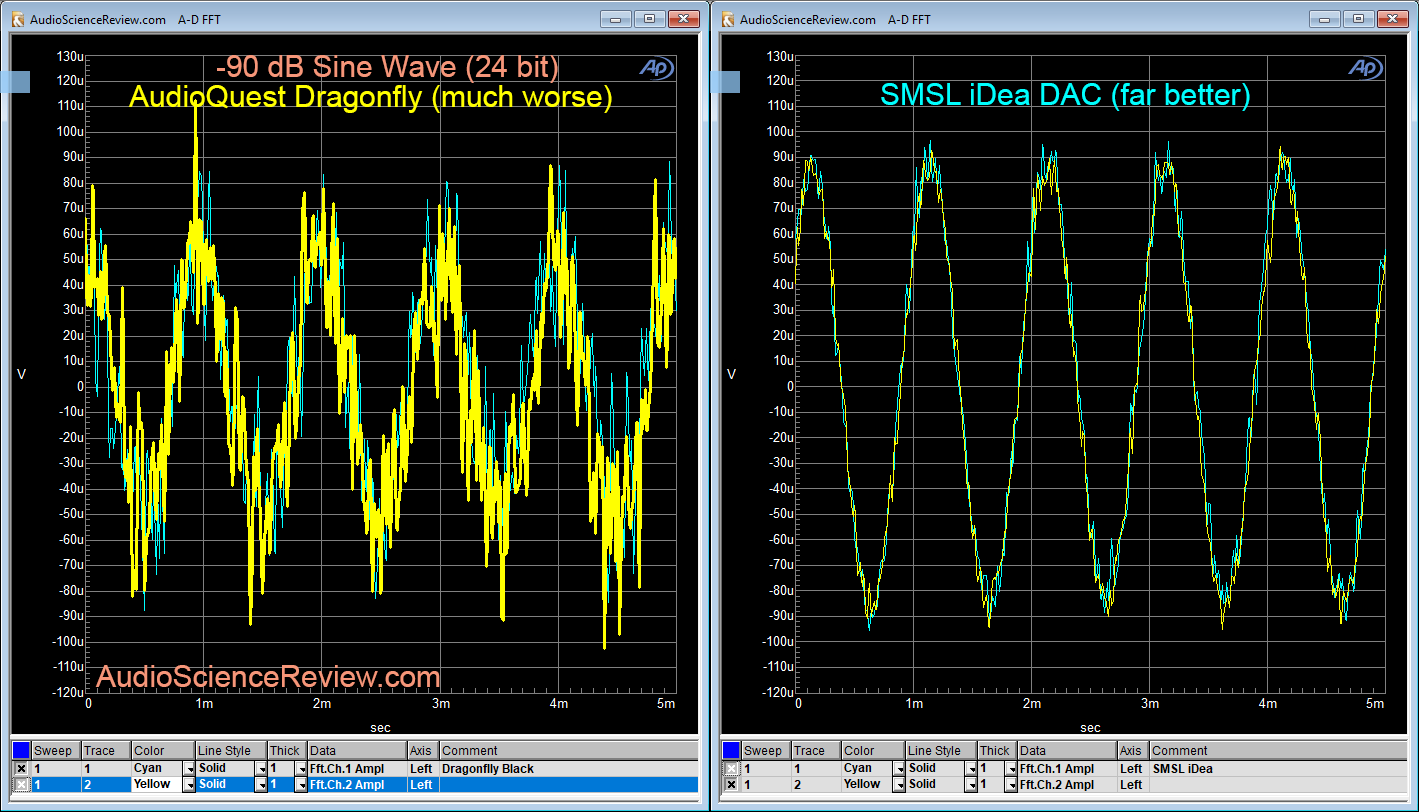Click the Comment column header in Dragonfly legend
Screen dimensions: 1420x812
coord(568,751)
